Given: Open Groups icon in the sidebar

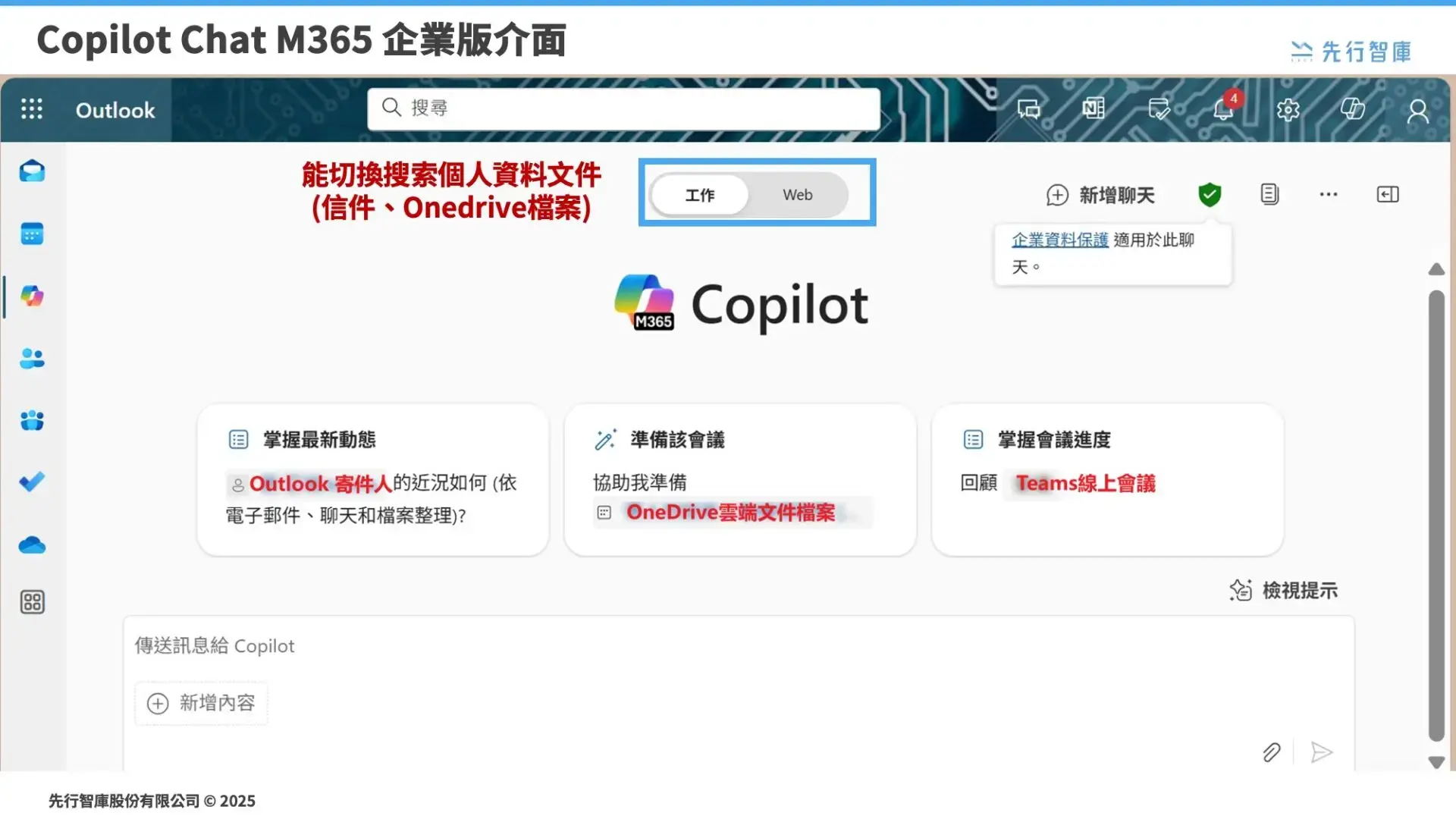Looking at the screenshot, I should 32,420.
